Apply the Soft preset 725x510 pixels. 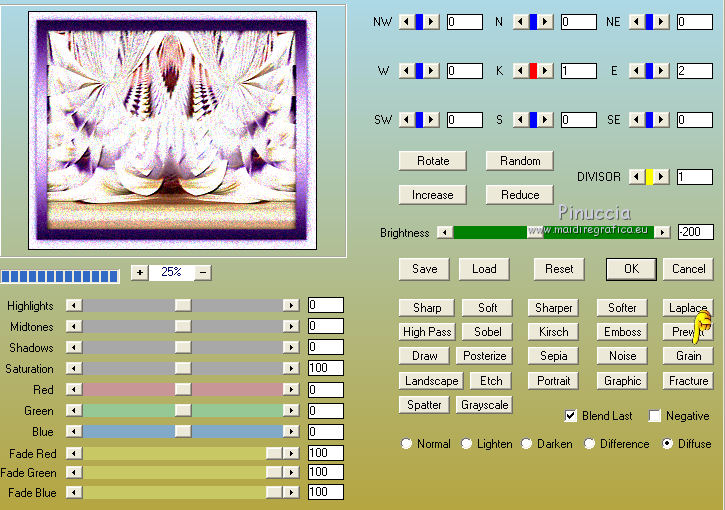tap(487, 308)
